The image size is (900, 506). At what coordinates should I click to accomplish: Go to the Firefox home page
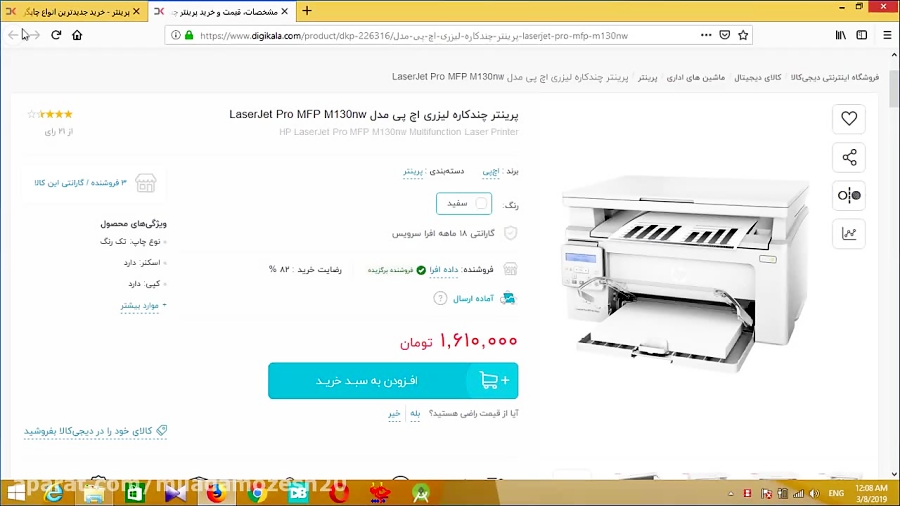click(77, 35)
